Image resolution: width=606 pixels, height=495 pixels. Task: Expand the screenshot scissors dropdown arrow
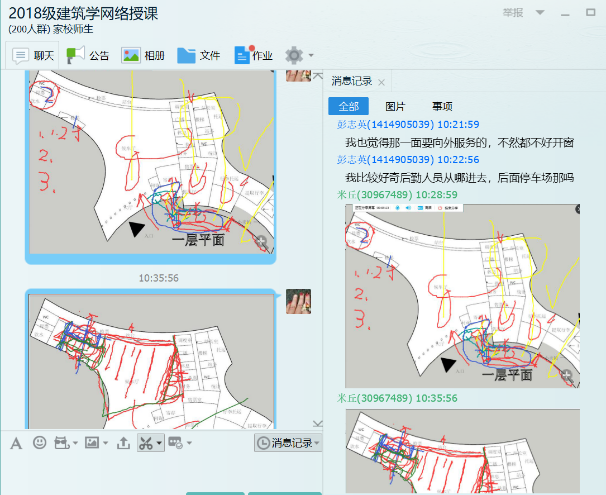[x=159, y=442]
